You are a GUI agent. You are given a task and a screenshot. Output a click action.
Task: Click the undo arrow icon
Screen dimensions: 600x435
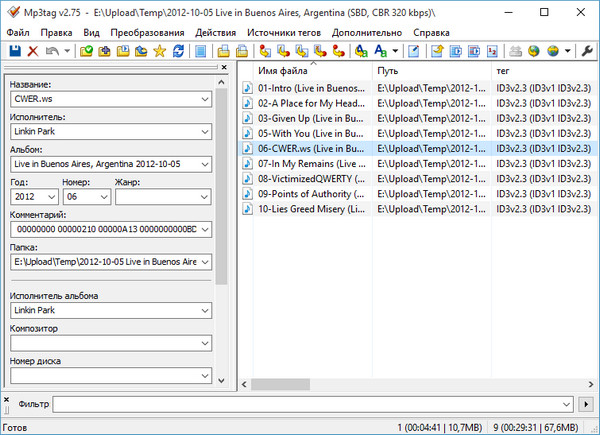pyautogui.click(x=52, y=50)
